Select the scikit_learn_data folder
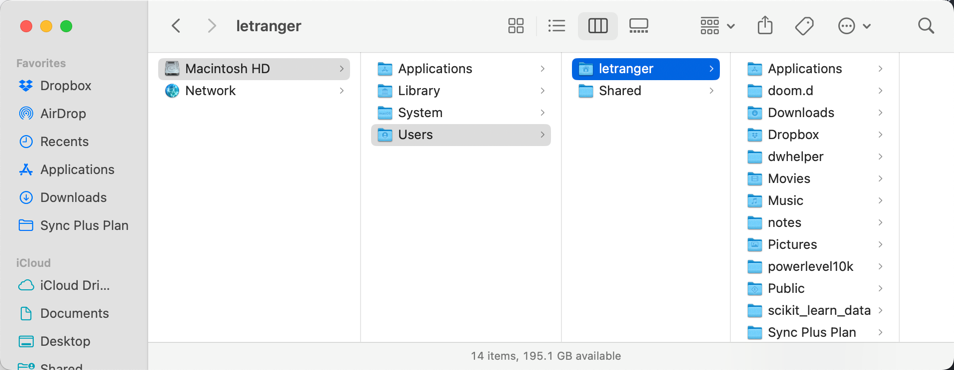954x370 pixels. tap(815, 310)
